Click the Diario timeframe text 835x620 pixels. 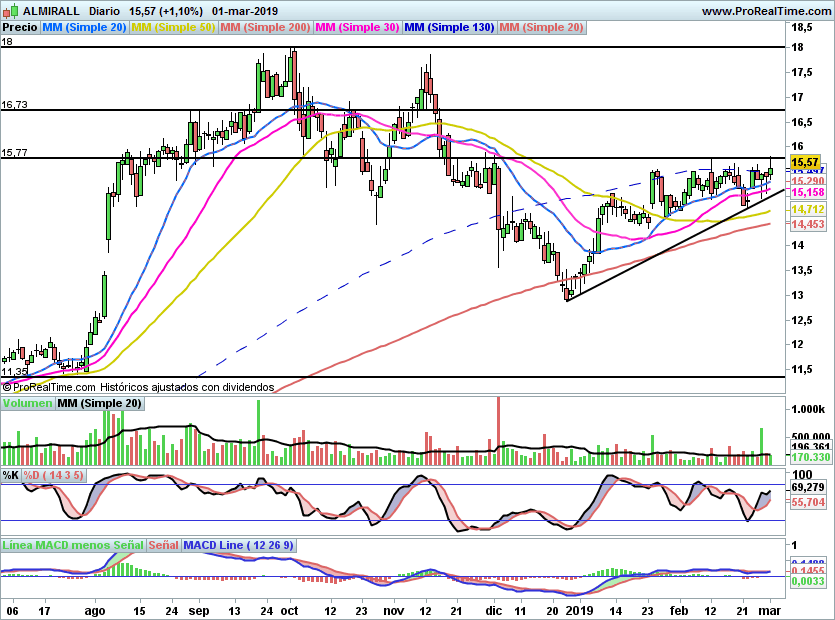[x=104, y=11]
